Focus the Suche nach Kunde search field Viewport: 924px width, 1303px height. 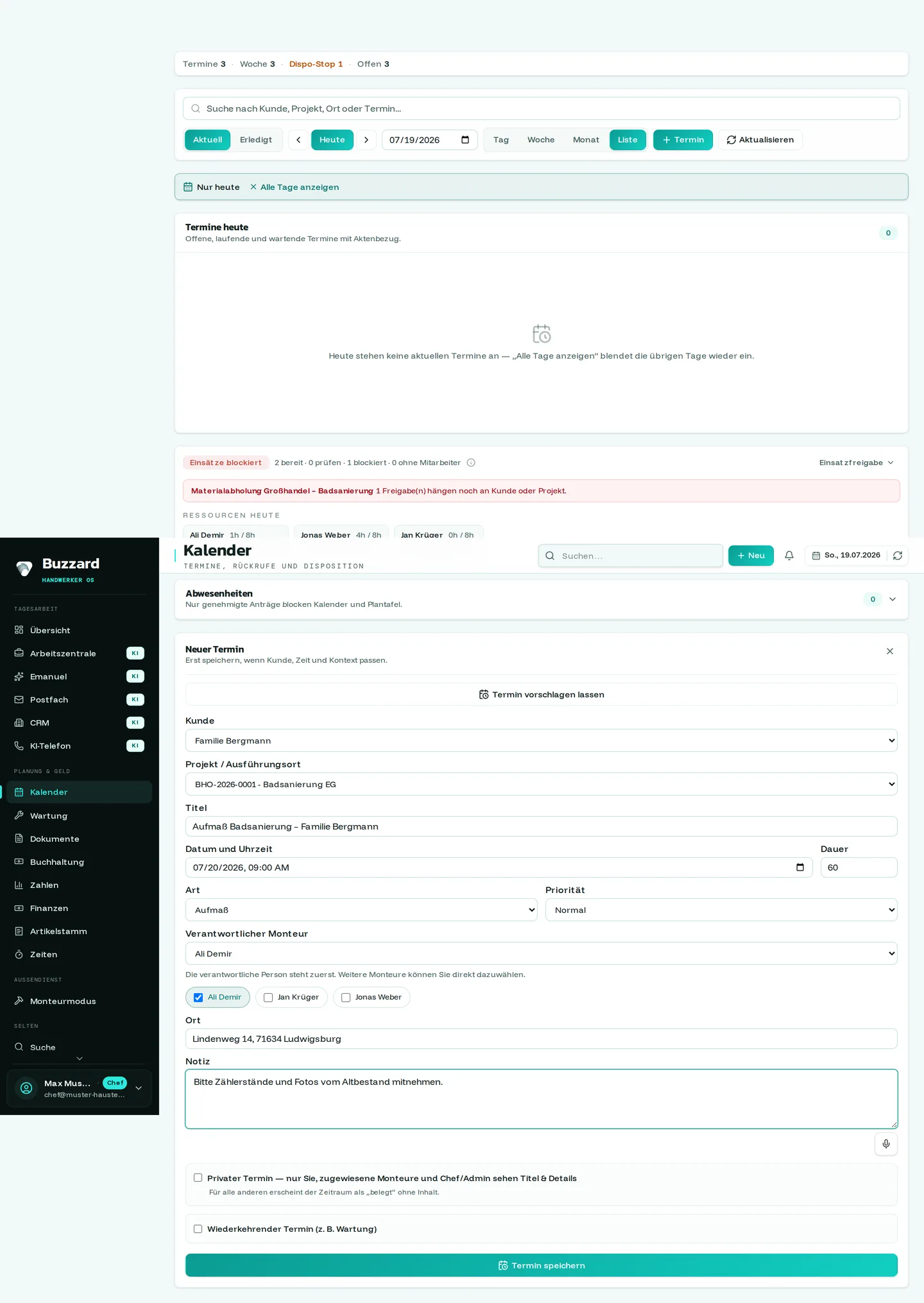tap(541, 108)
